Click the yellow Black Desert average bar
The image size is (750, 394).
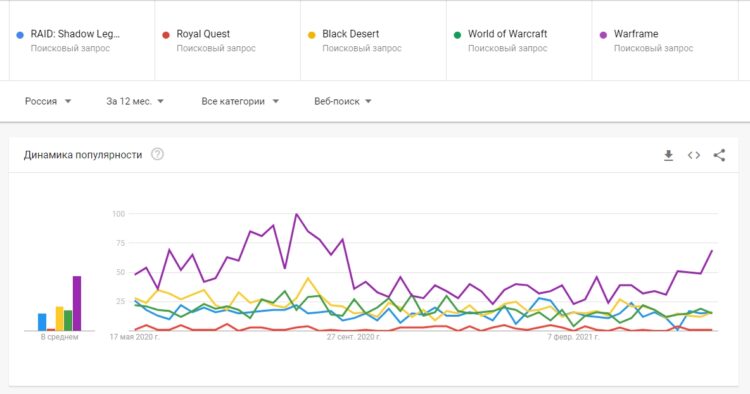coord(59,318)
